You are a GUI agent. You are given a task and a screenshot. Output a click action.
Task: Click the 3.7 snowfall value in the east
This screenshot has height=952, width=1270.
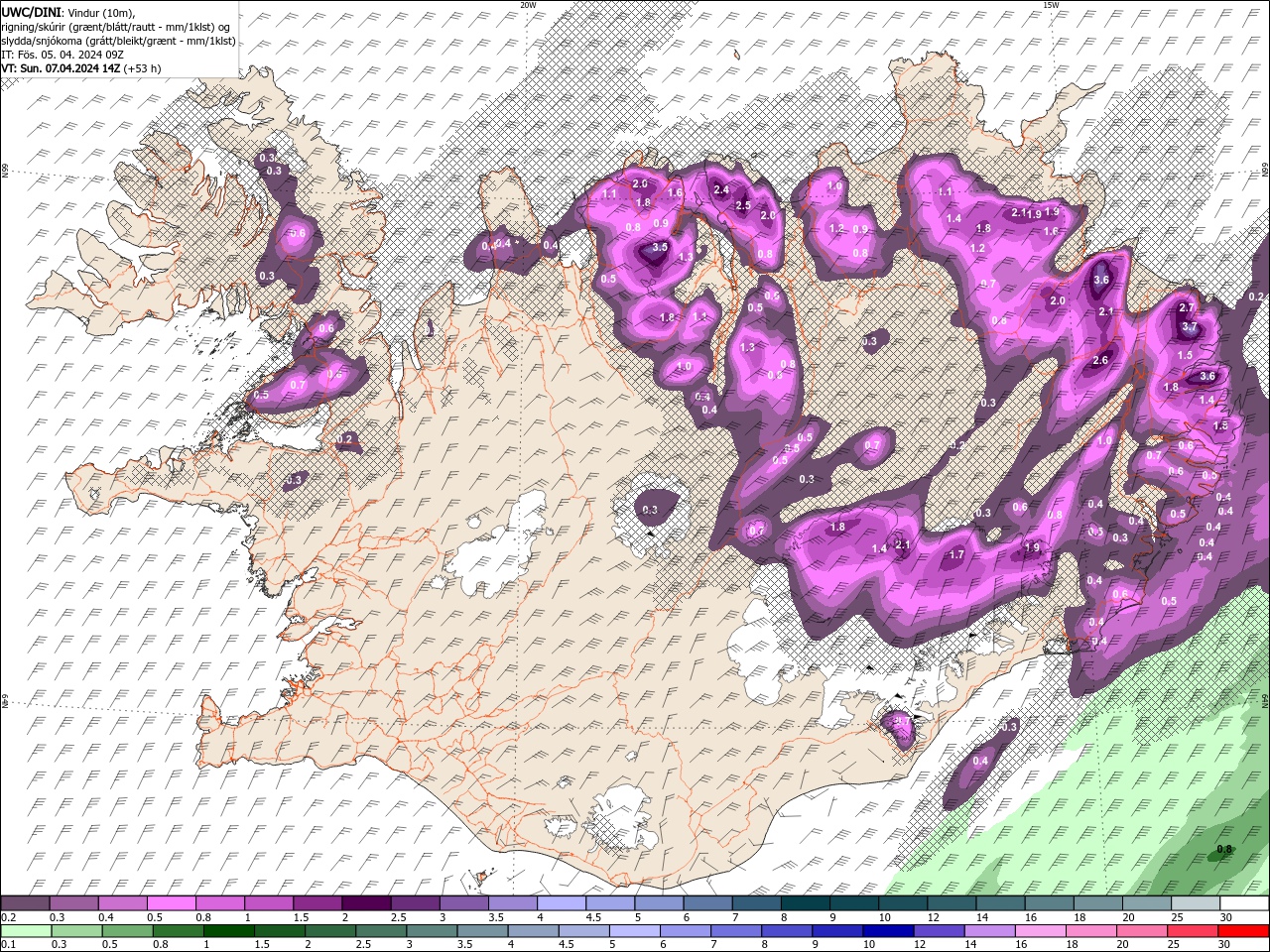1190,327
